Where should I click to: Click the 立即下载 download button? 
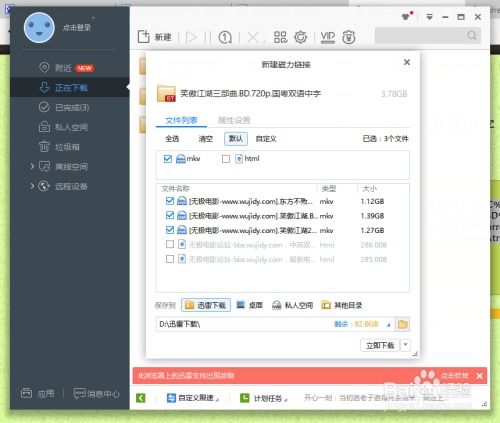click(380, 345)
